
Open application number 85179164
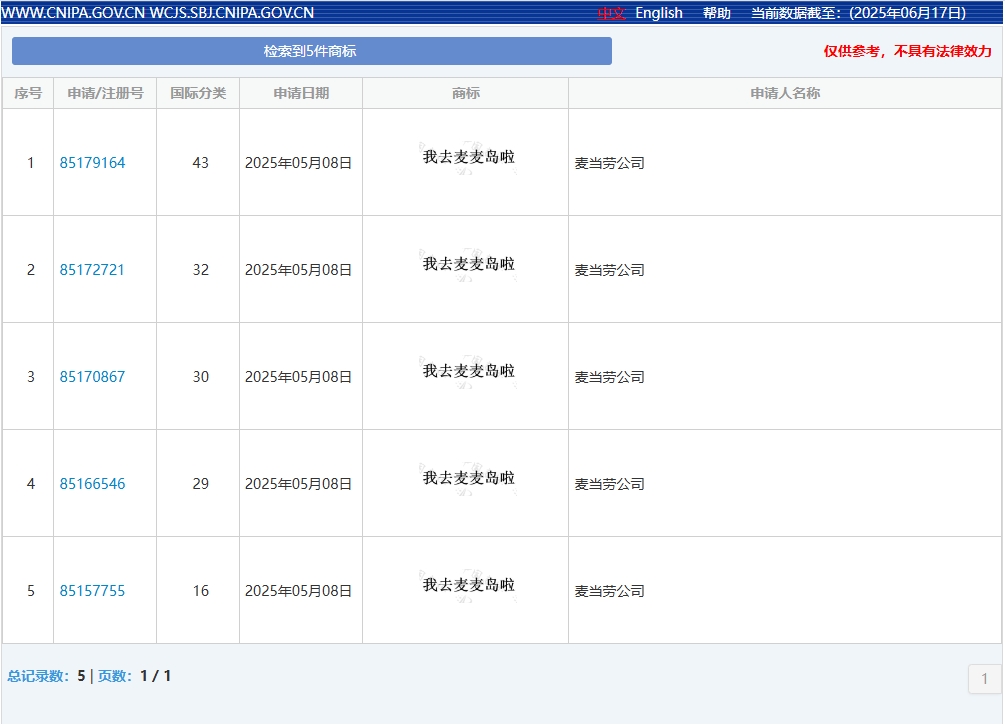point(92,163)
